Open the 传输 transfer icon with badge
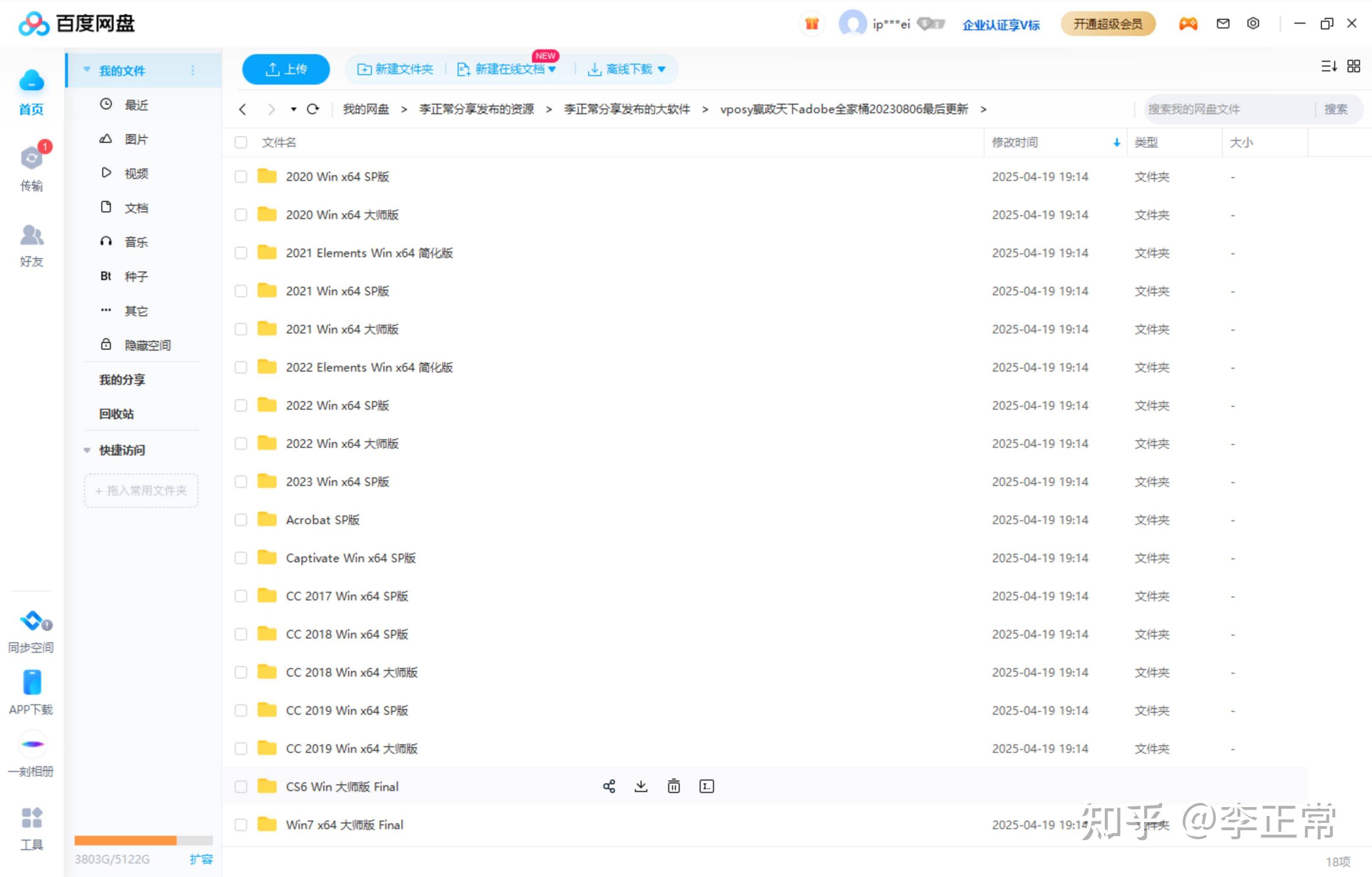1372x877 pixels. 32,157
